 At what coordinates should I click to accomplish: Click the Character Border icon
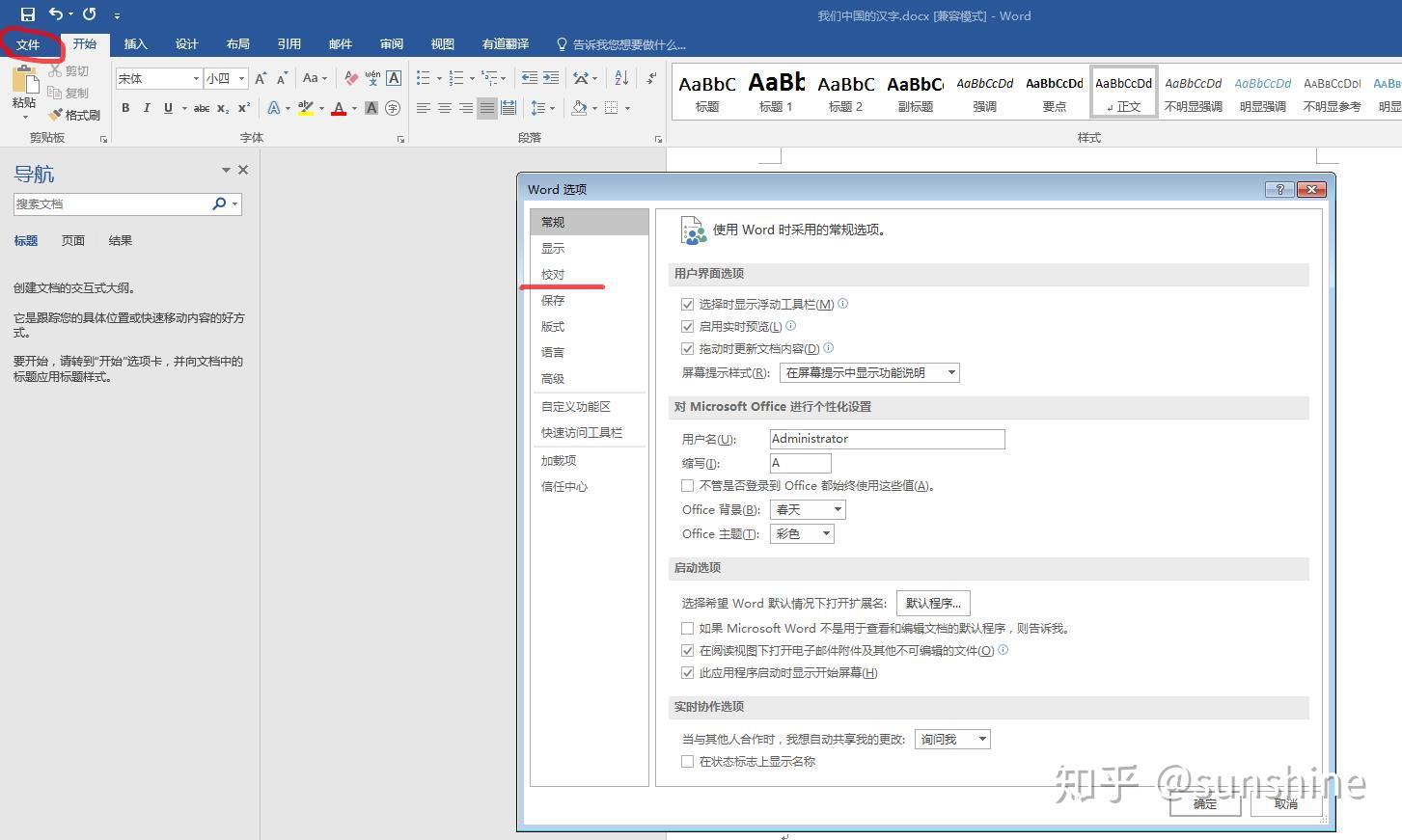(394, 78)
